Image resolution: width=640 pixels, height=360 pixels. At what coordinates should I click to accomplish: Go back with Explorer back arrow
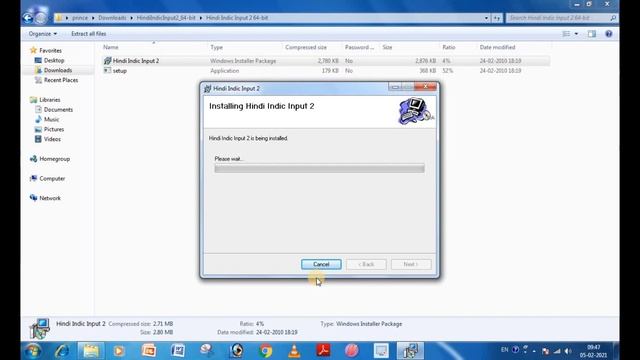click(28, 18)
